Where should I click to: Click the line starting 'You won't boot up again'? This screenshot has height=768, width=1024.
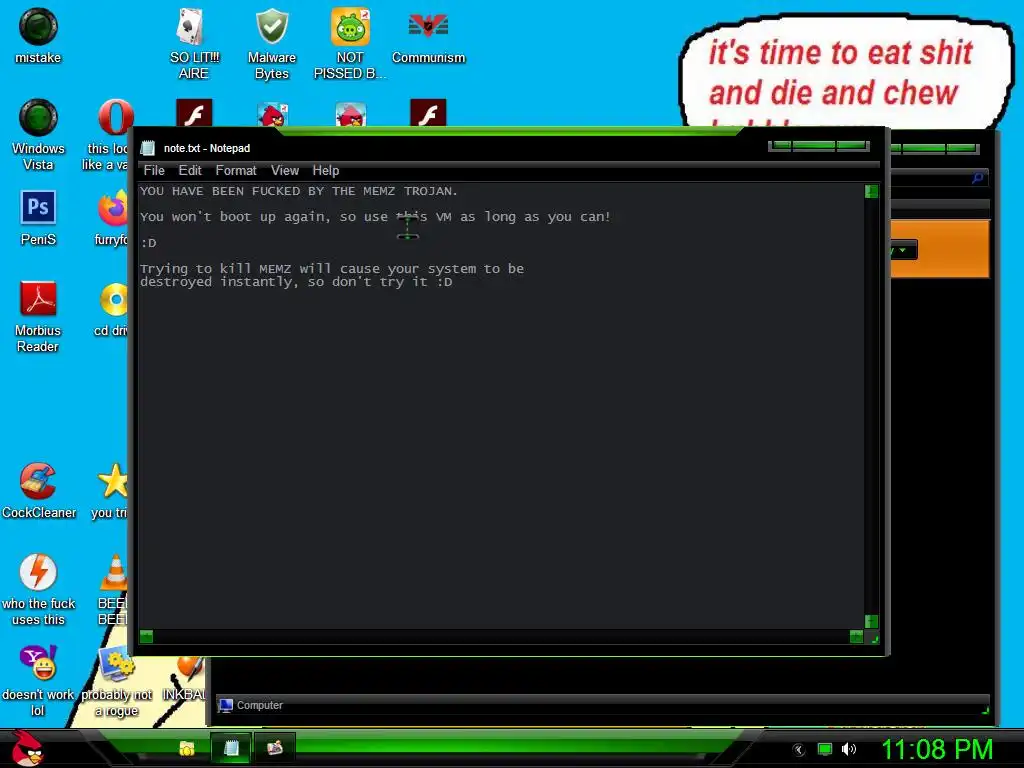pyautogui.click(x=375, y=217)
